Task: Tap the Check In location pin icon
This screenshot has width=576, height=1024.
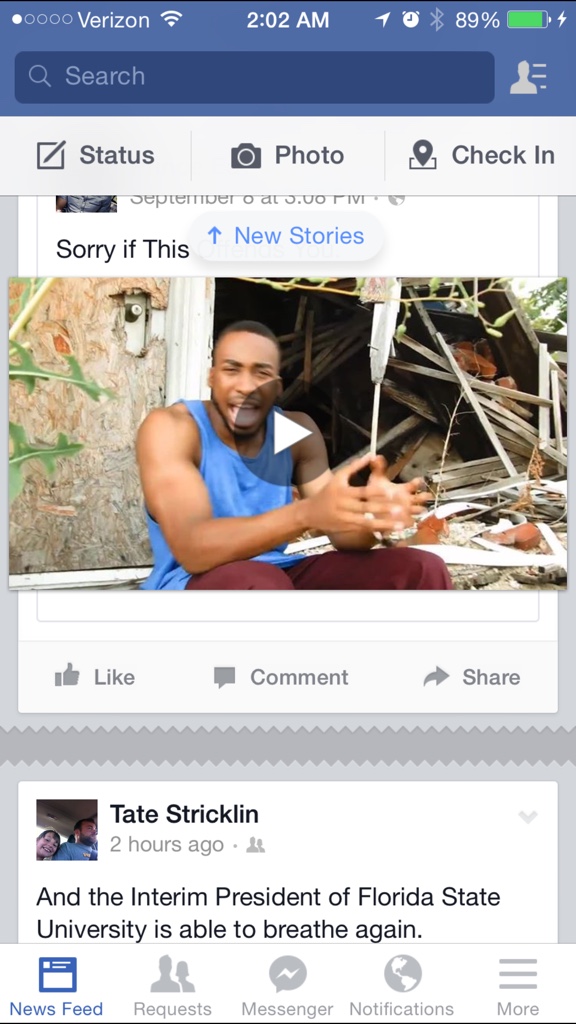Action: click(422, 155)
